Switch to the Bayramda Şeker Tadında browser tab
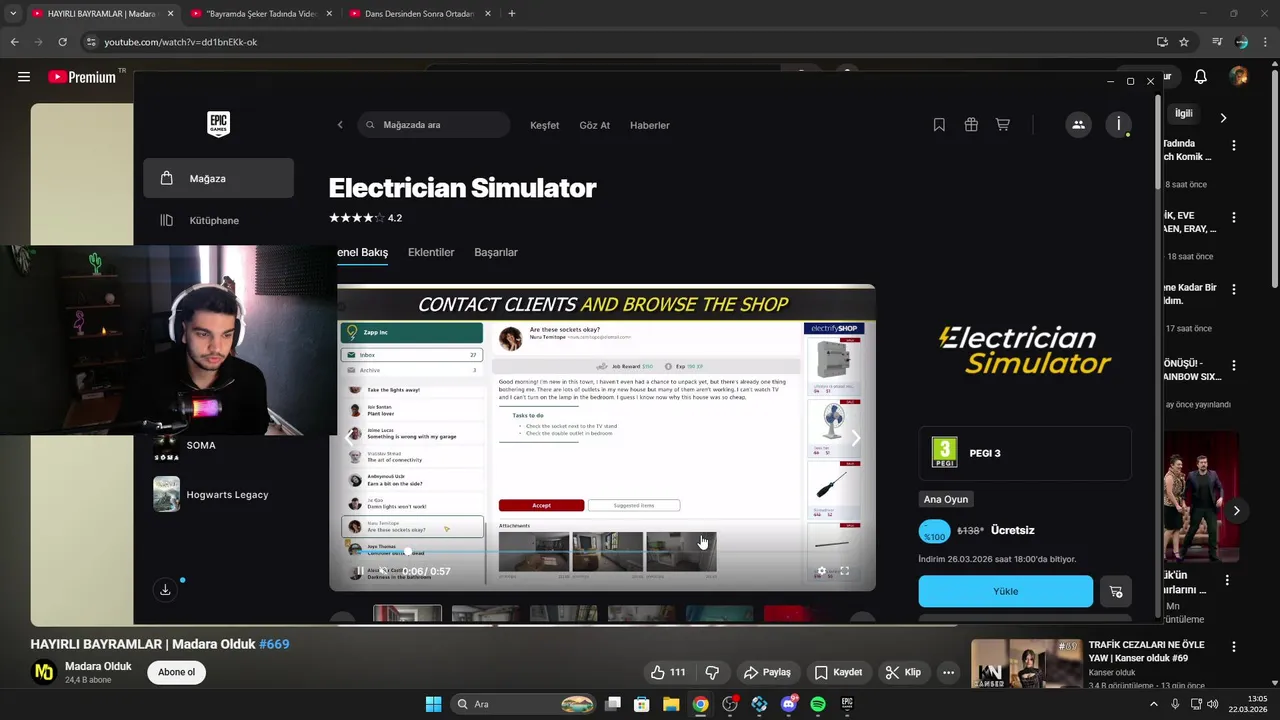The image size is (1280, 720). click(262, 14)
